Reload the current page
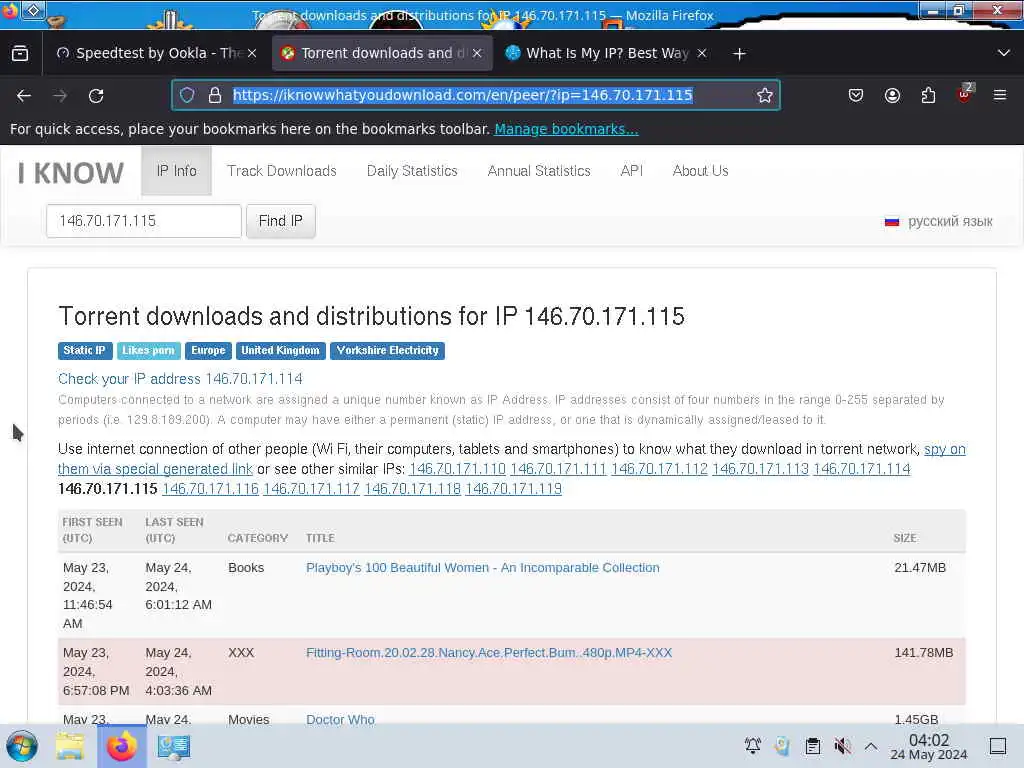The height and width of the screenshot is (768, 1024). click(96, 96)
